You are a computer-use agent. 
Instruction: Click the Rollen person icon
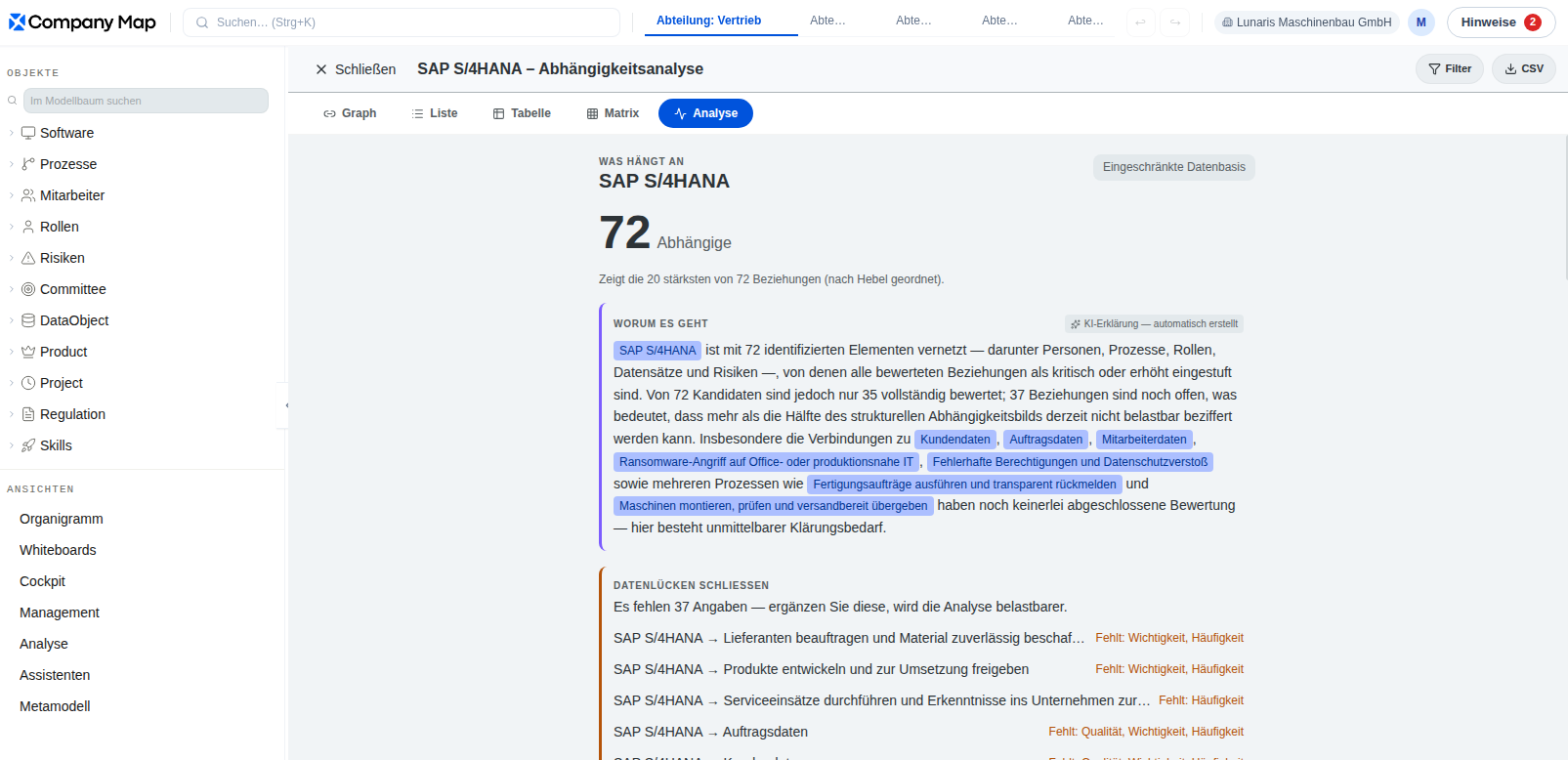(28, 227)
